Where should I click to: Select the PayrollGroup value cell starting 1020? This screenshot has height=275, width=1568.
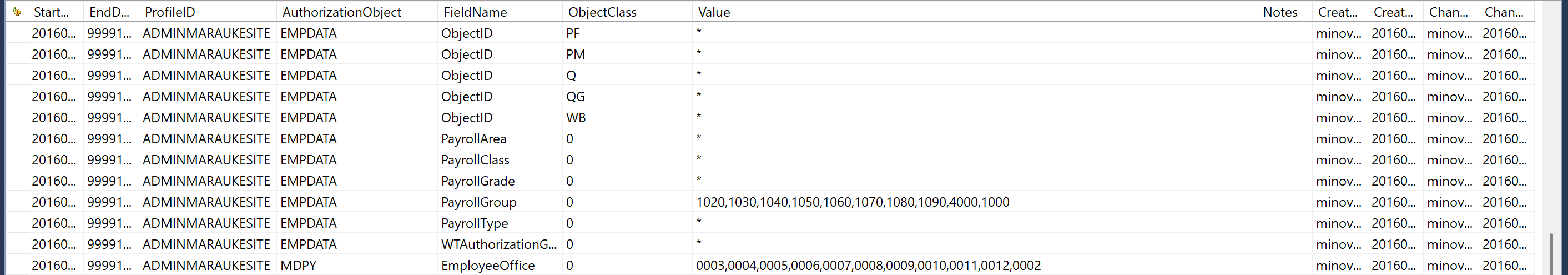(852, 202)
